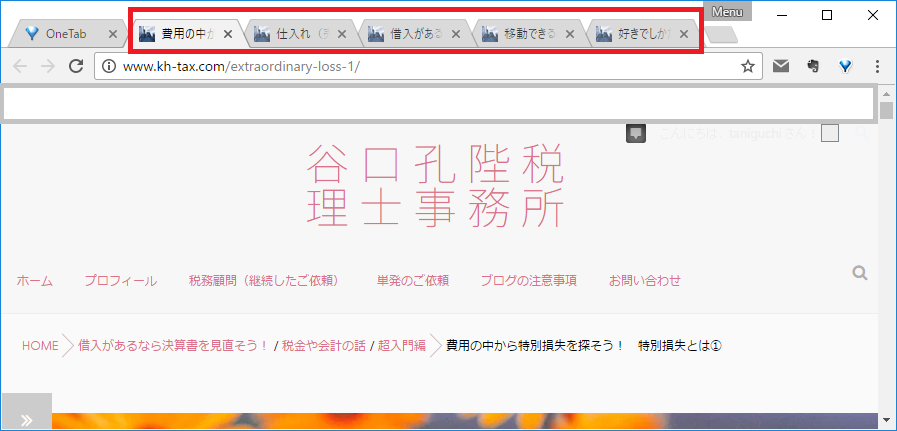Bookmark this page with the star icon
The image size is (897, 431).
(747, 67)
